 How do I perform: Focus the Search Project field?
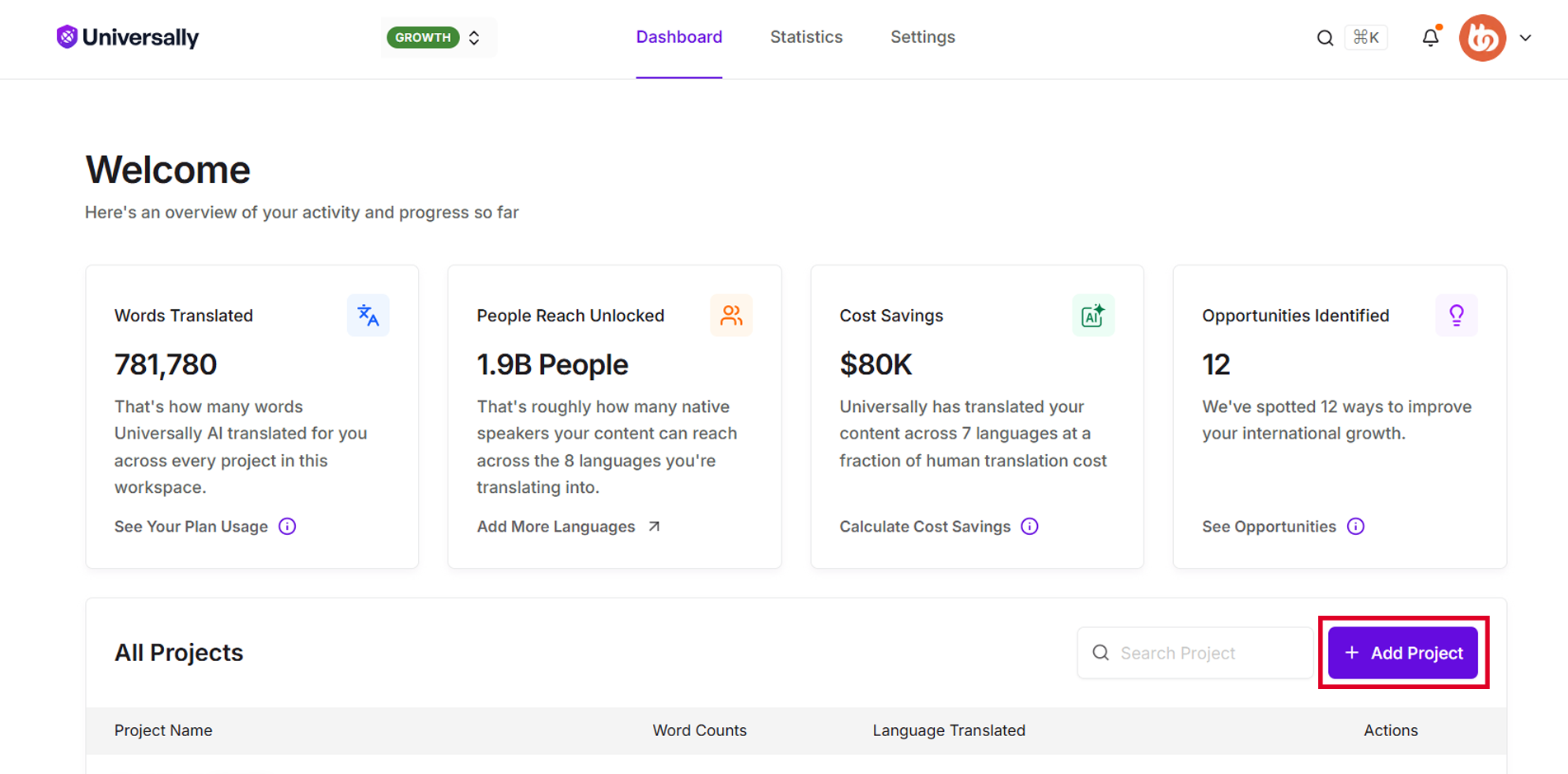tap(1195, 653)
